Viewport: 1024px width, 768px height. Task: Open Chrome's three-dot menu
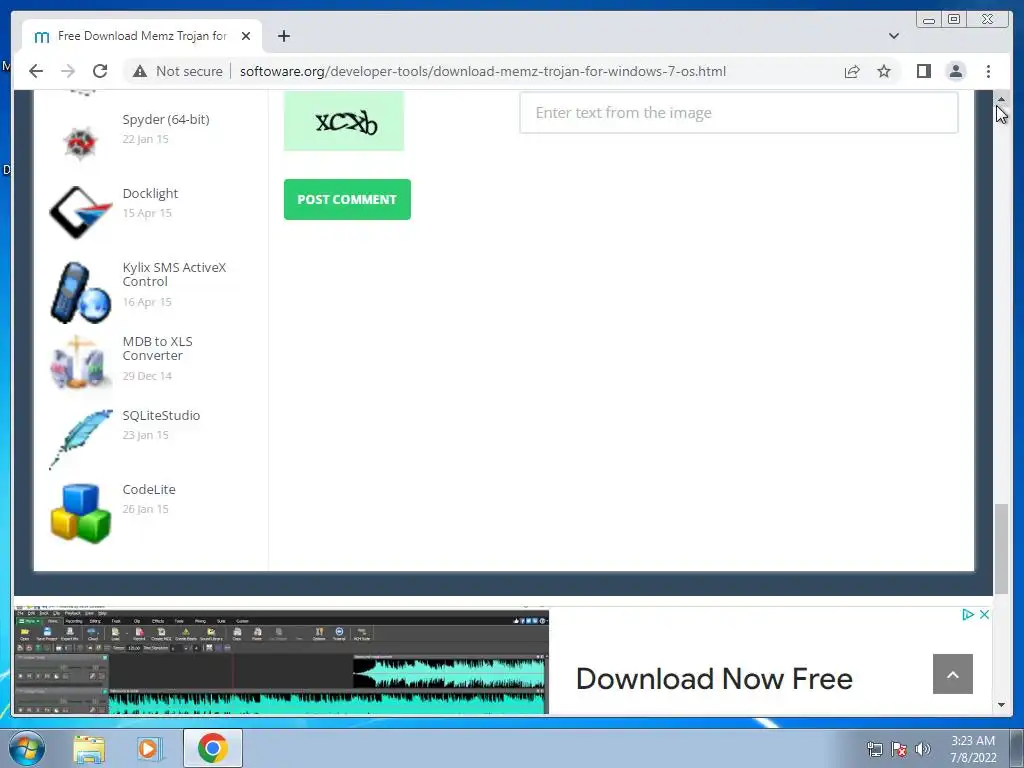pyautogui.click(x=988, y=71)
